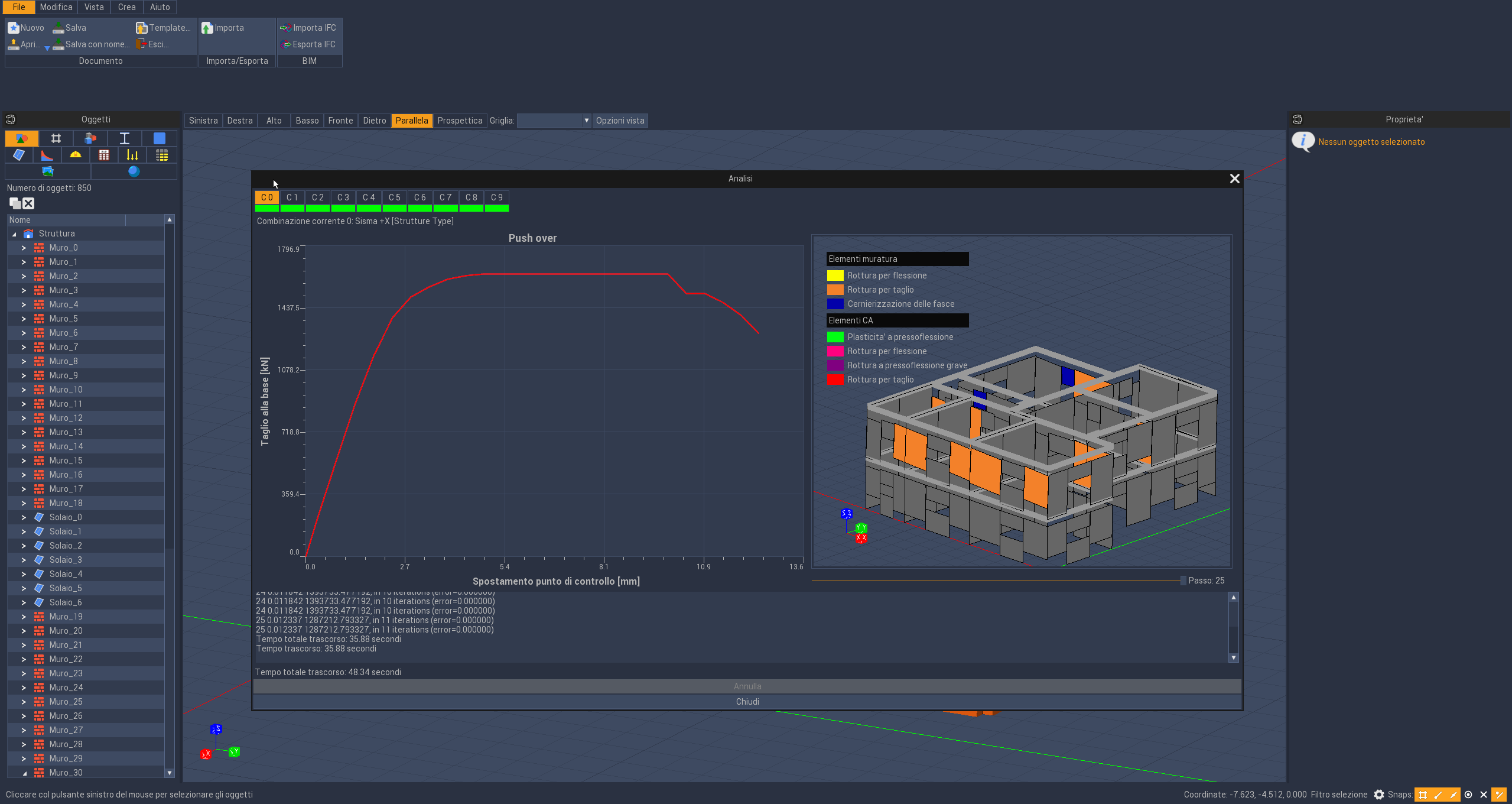Open selection filter gear settings

coord(1378,795)
